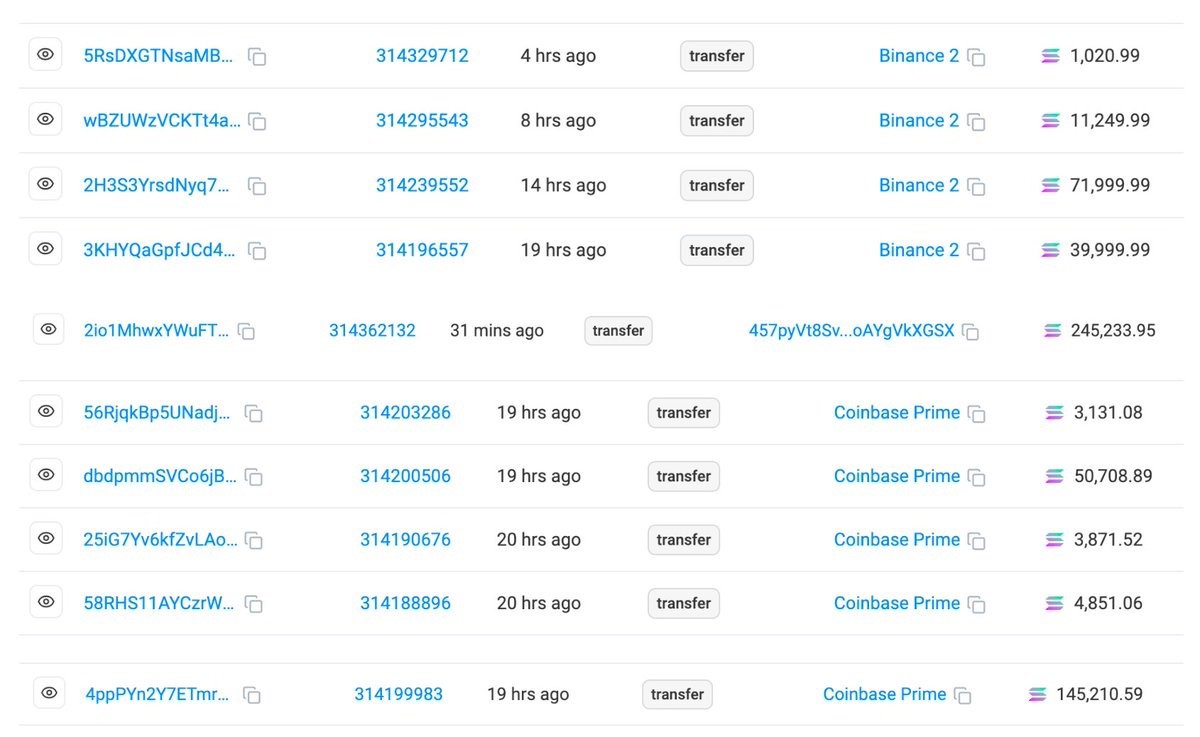Viewport: 1200px width, 737px height.
Task: Copy the 2H3S3YrsdNyq7 signature
Action: 257,186
